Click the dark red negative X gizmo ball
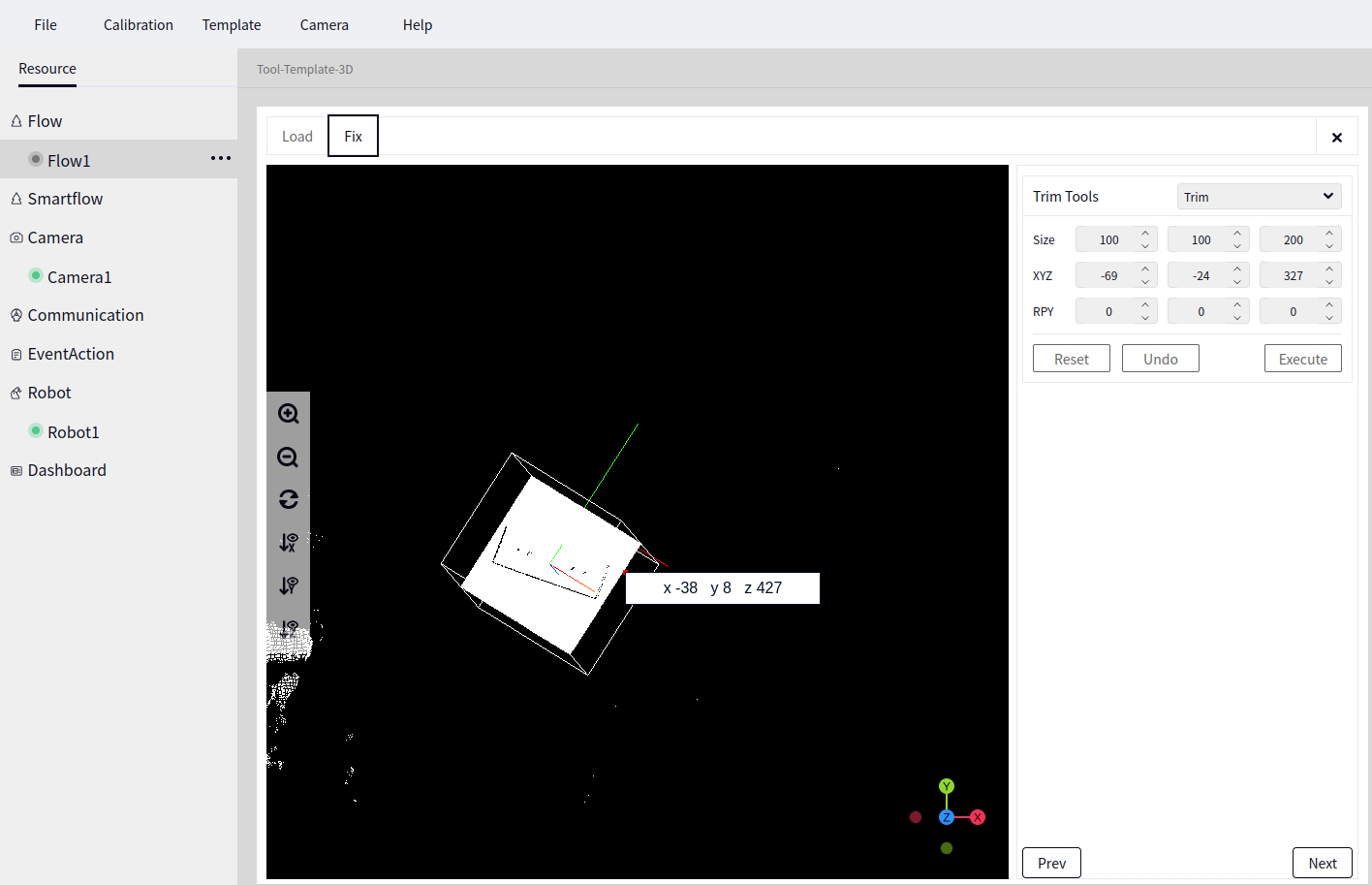 click(916, 817)
